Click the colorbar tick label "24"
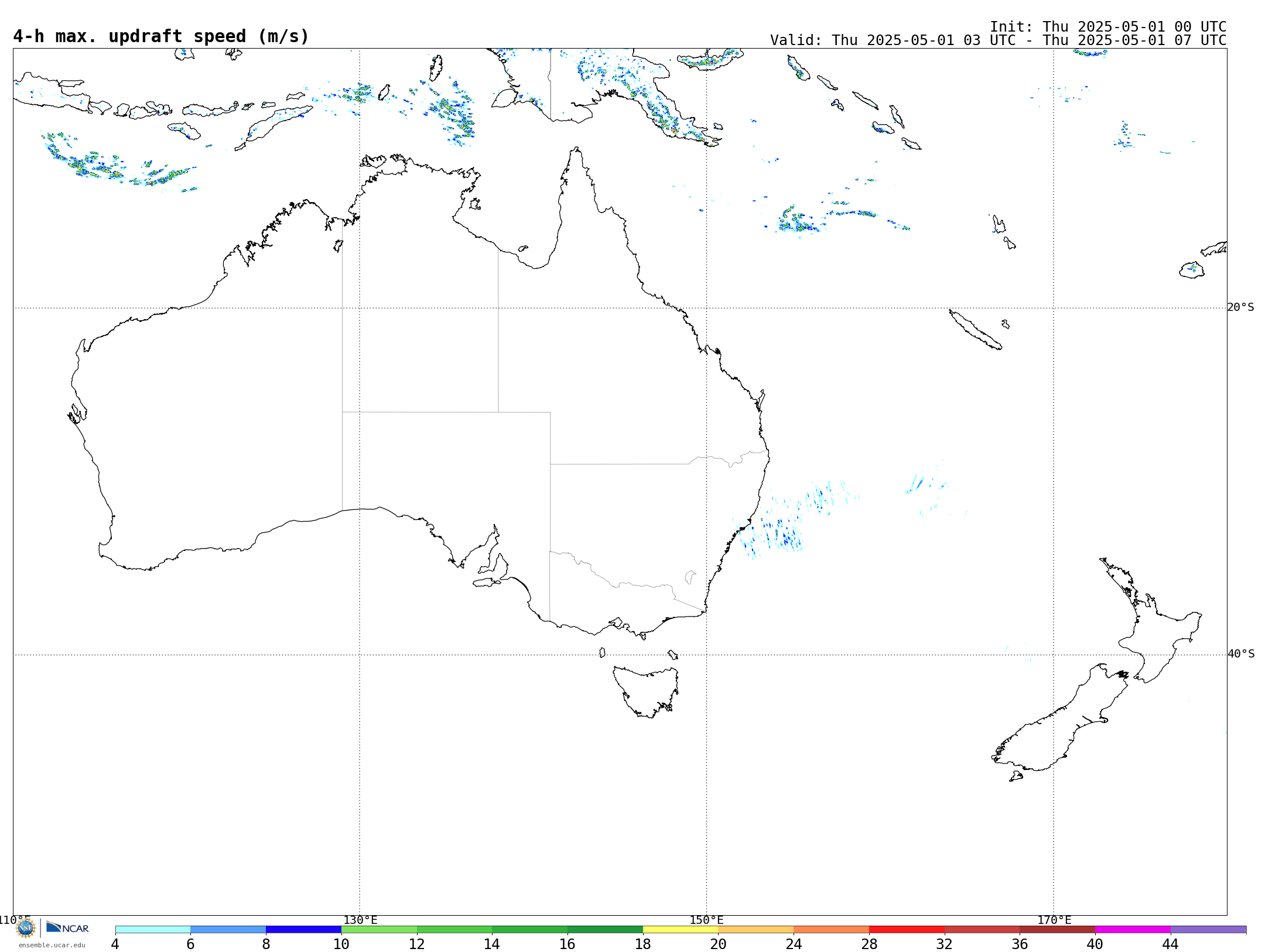The image size is (1265, 952). (x=794, y=944)
